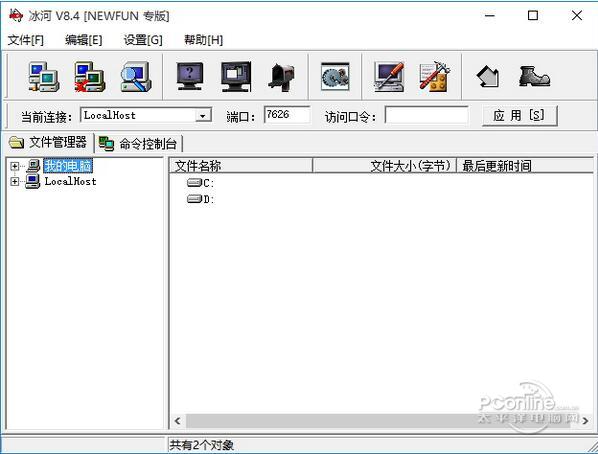598x454 pixels.
Task: Close the 冰河 window
Action: coord(577,16)
